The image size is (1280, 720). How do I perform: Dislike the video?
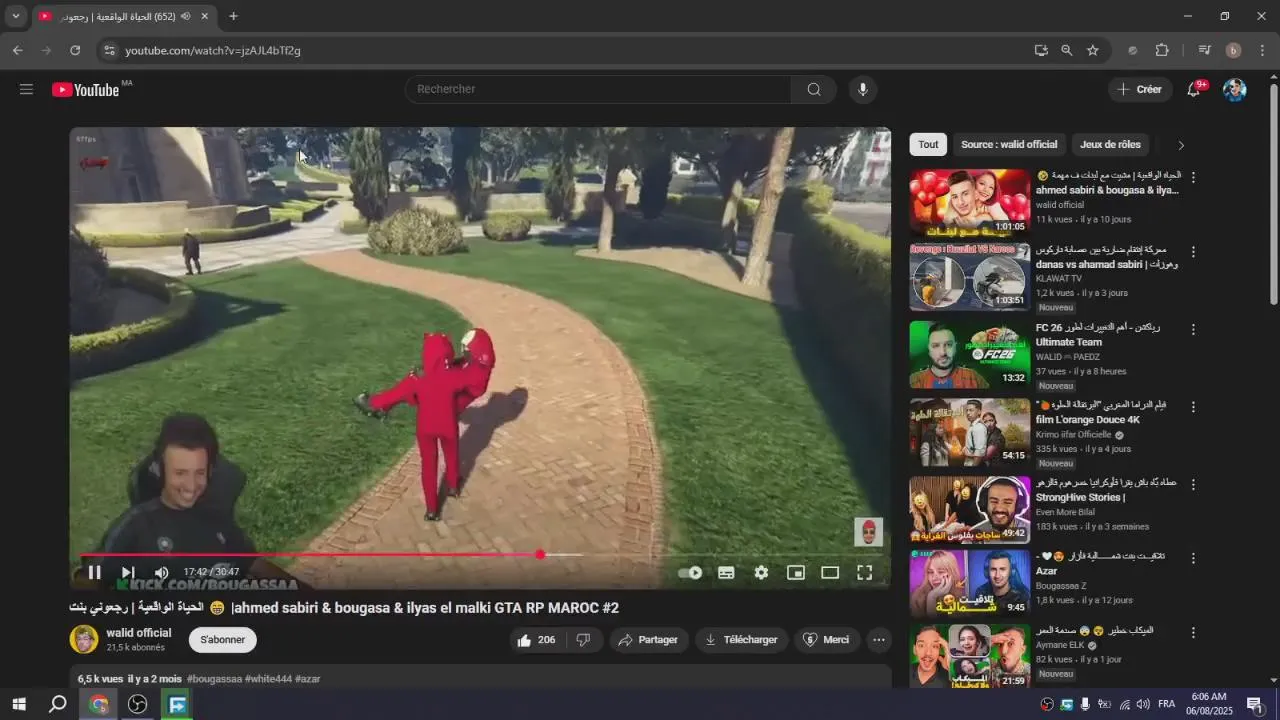tap(583, 640)
